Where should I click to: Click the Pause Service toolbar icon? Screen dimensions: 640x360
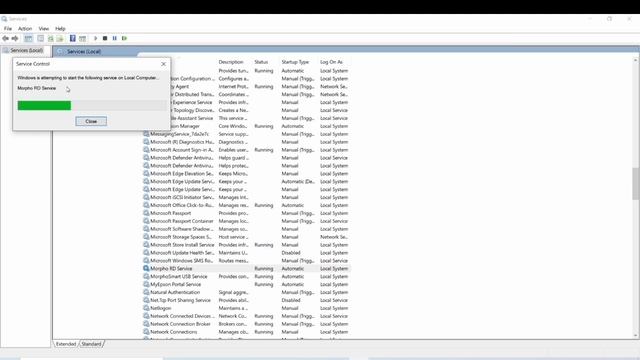[115, 38]
